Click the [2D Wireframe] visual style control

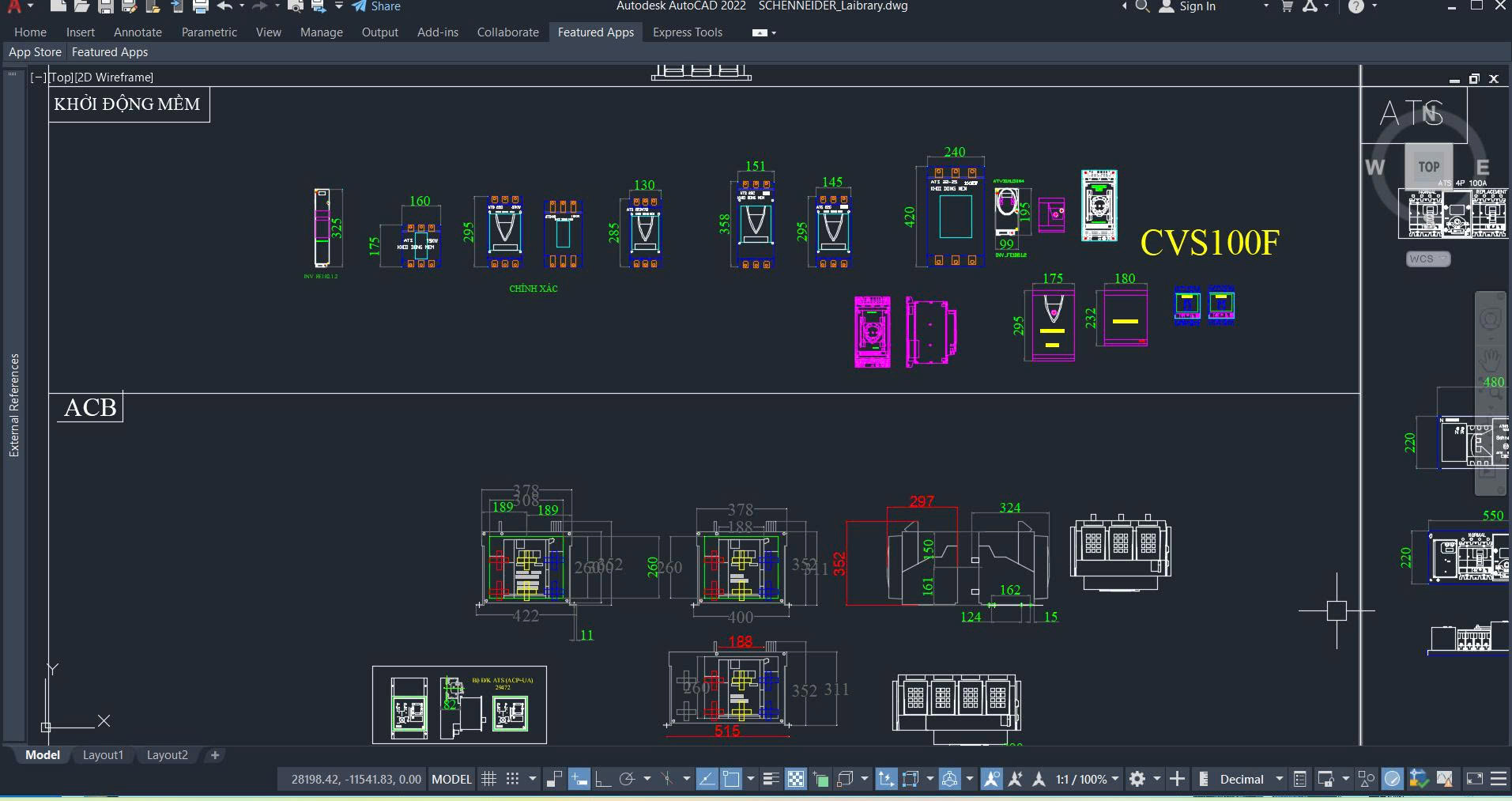coord(114,77)
